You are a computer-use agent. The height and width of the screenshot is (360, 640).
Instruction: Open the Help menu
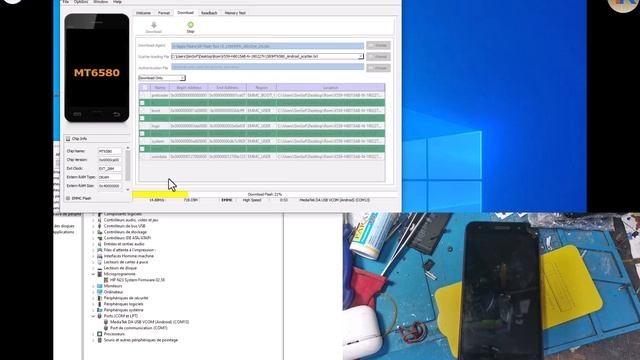[x=117, y=2]
